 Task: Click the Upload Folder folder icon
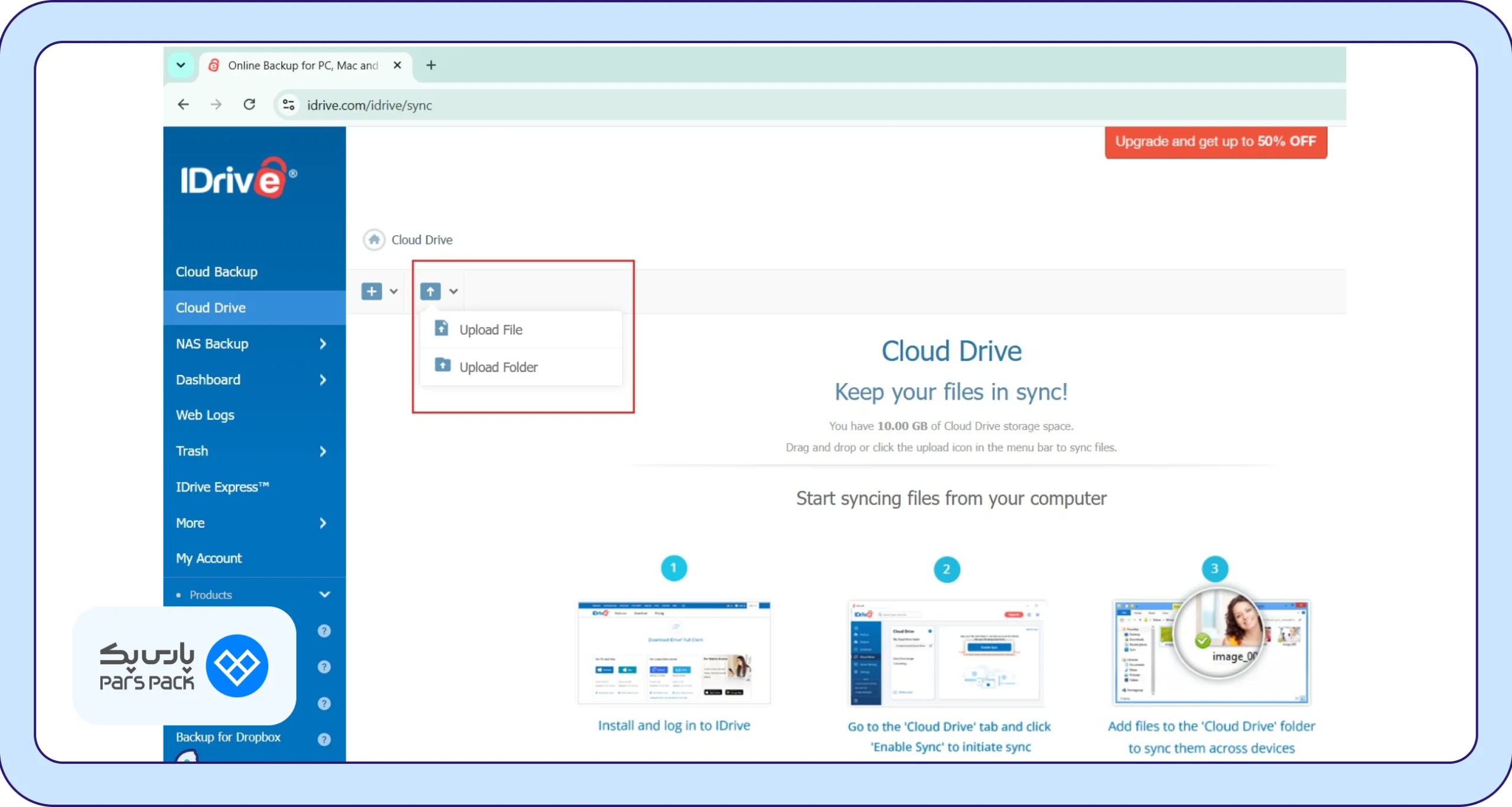click(x=442, y=365)
